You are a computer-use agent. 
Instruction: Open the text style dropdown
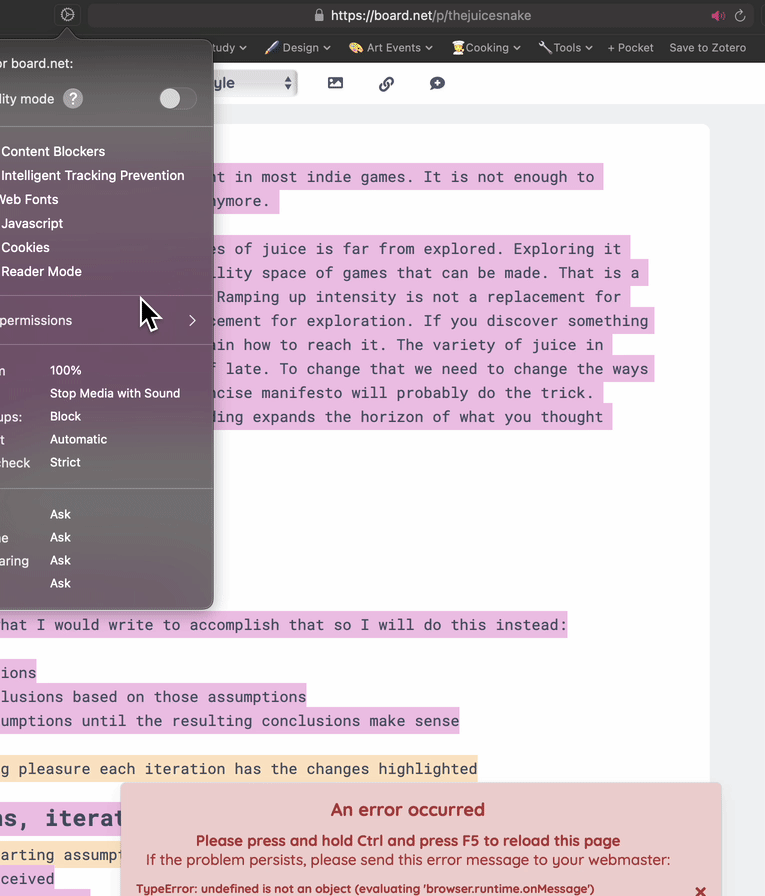255,84
